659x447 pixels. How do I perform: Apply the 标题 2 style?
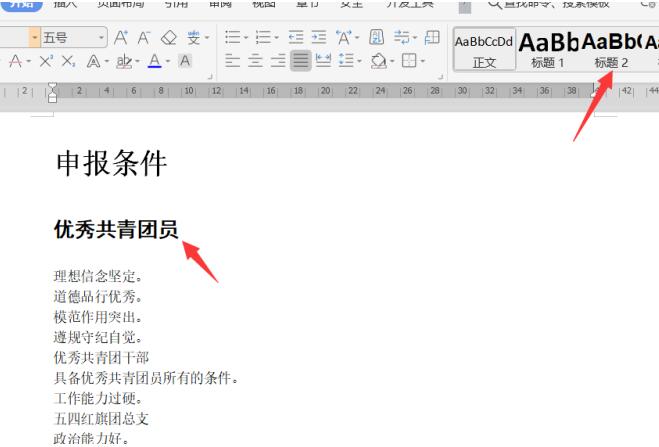point(611,50)
